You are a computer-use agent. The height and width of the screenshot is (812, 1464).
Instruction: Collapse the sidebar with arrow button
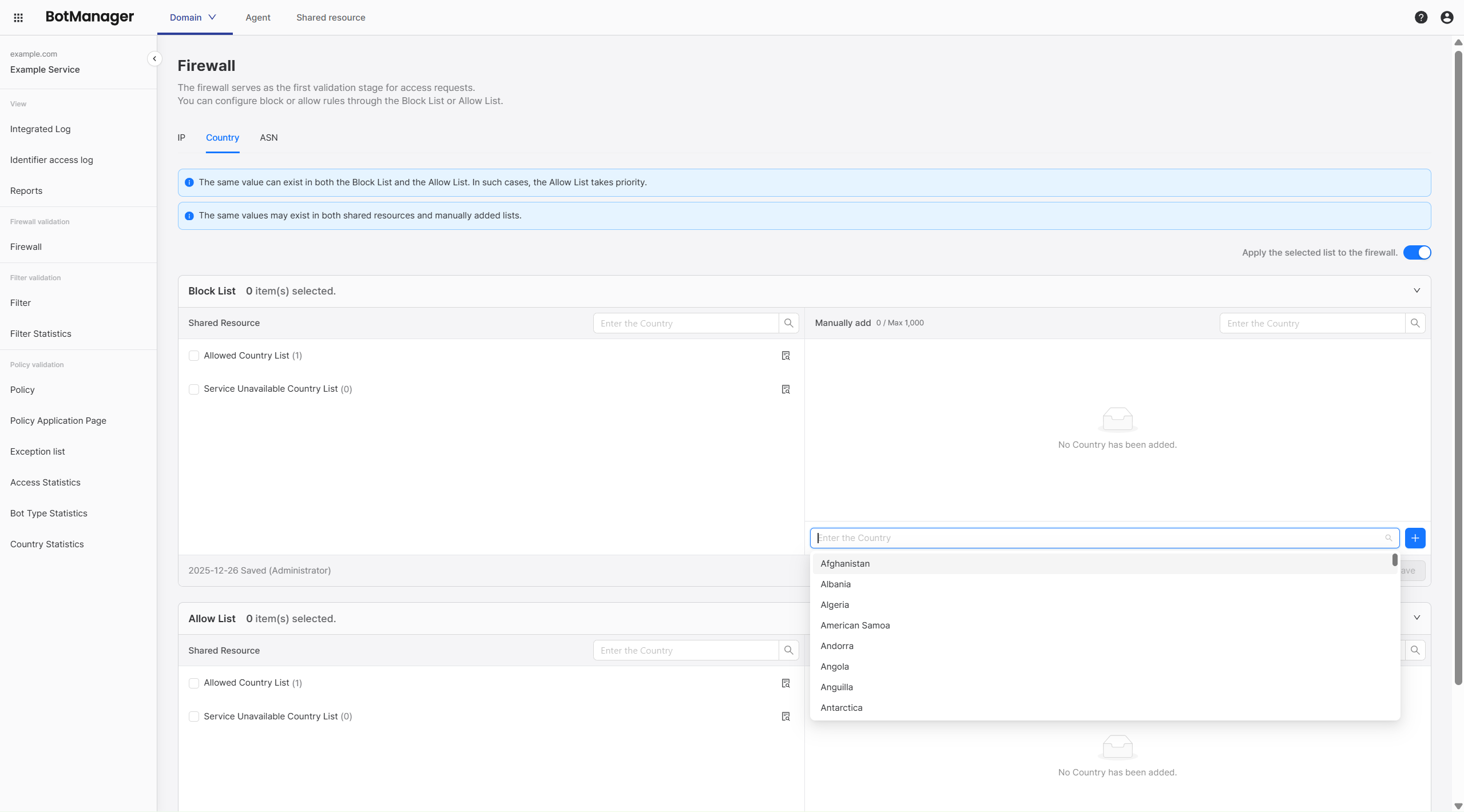[x=154, y=59]
